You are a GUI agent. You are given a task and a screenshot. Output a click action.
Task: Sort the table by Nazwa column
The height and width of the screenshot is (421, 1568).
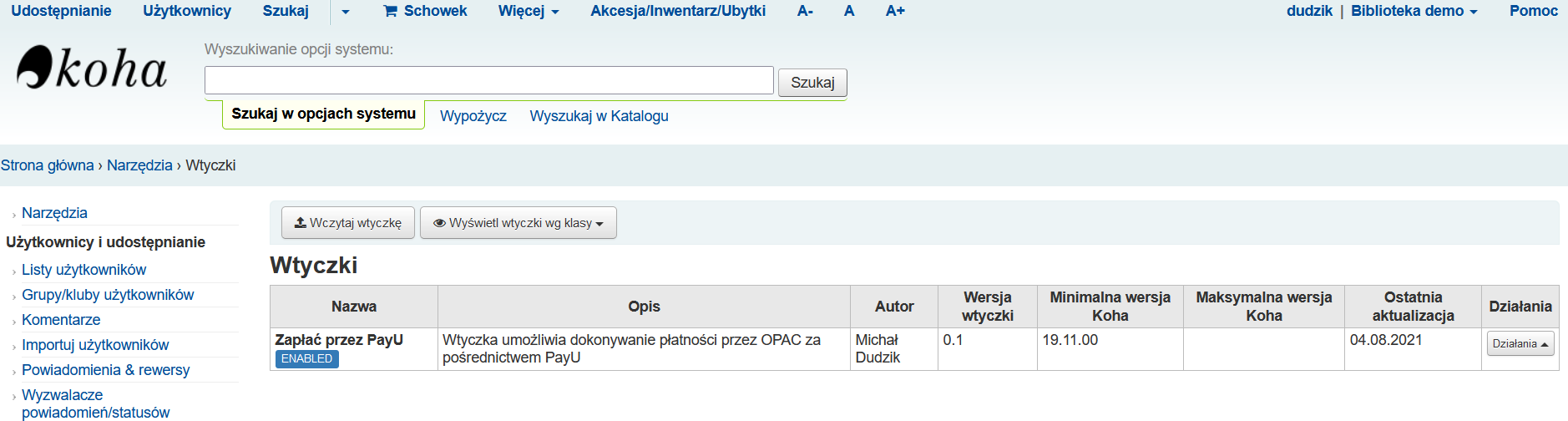point(353,307)
